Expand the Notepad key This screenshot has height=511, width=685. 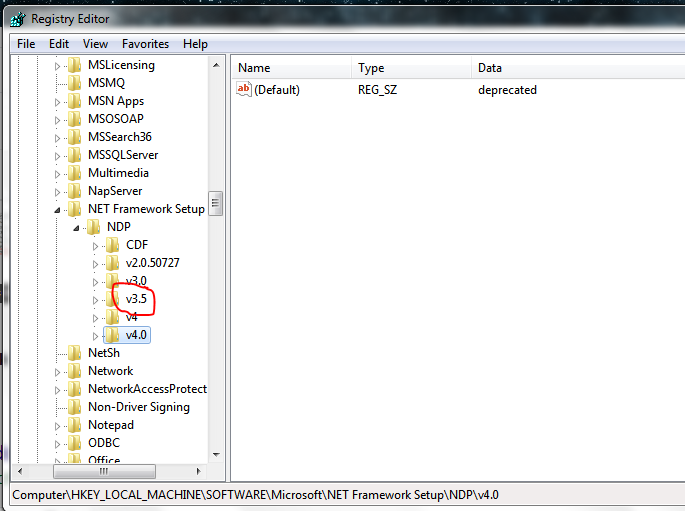(57, 426)
